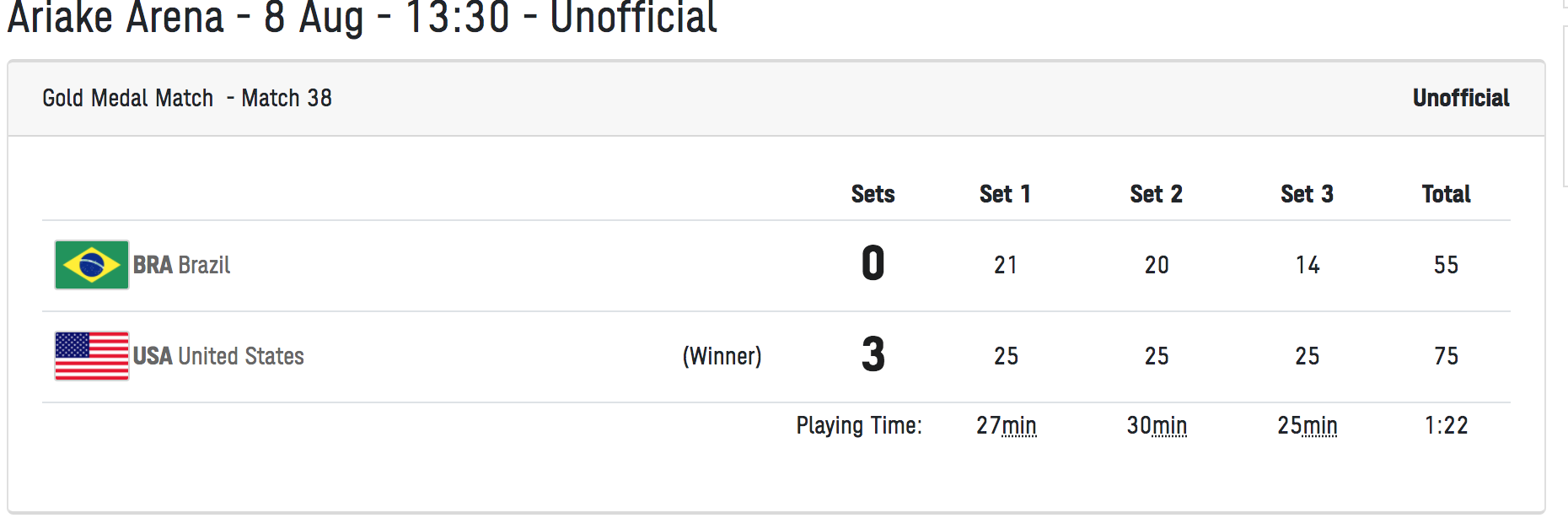This screenshot has height=518, width=1568.
Task: Click Brazil's total points 55
Action: [1446, 265]
